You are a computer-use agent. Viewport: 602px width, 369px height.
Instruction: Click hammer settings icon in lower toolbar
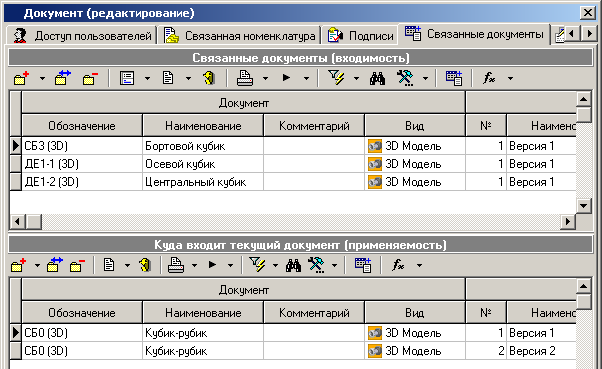pos(316,265)
